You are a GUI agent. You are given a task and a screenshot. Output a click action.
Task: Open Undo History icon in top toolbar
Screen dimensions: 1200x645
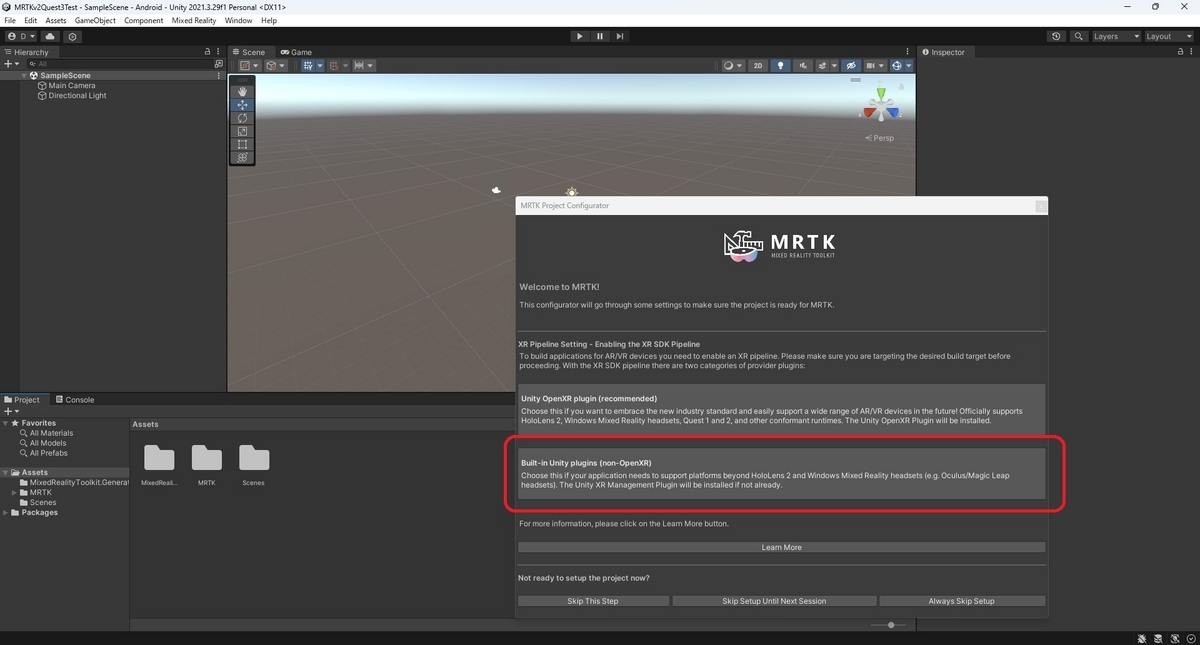(x=1057, y=36)
